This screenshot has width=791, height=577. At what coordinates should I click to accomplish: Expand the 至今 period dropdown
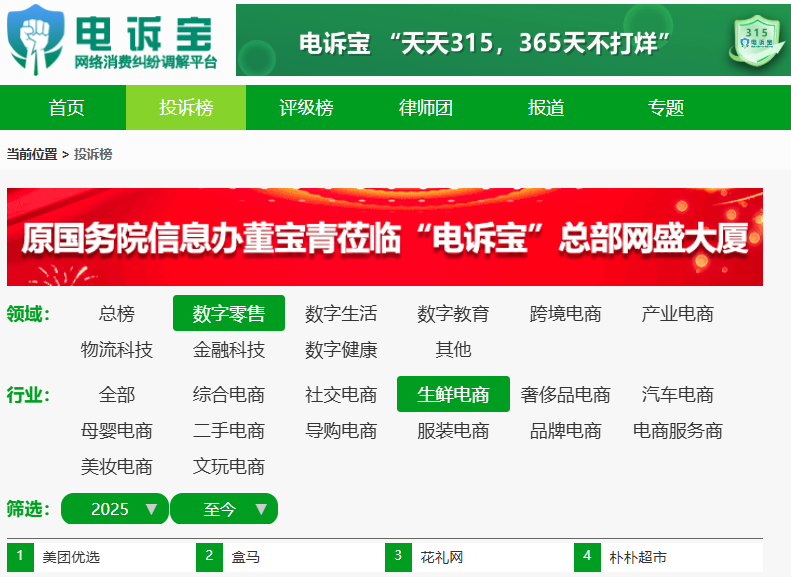pyautogui.click(x=224, y=508)
